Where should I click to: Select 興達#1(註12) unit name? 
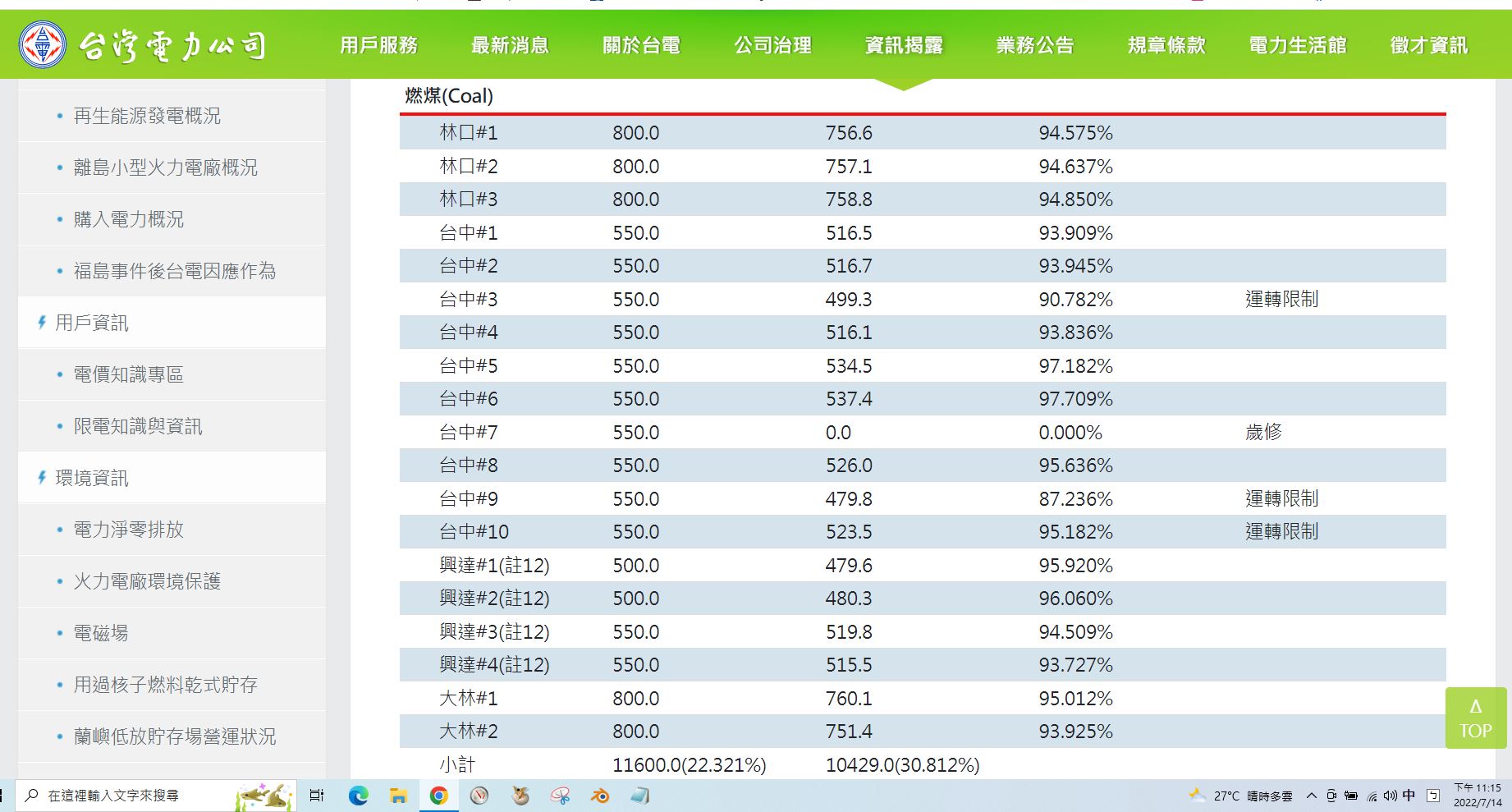(494, 565)
